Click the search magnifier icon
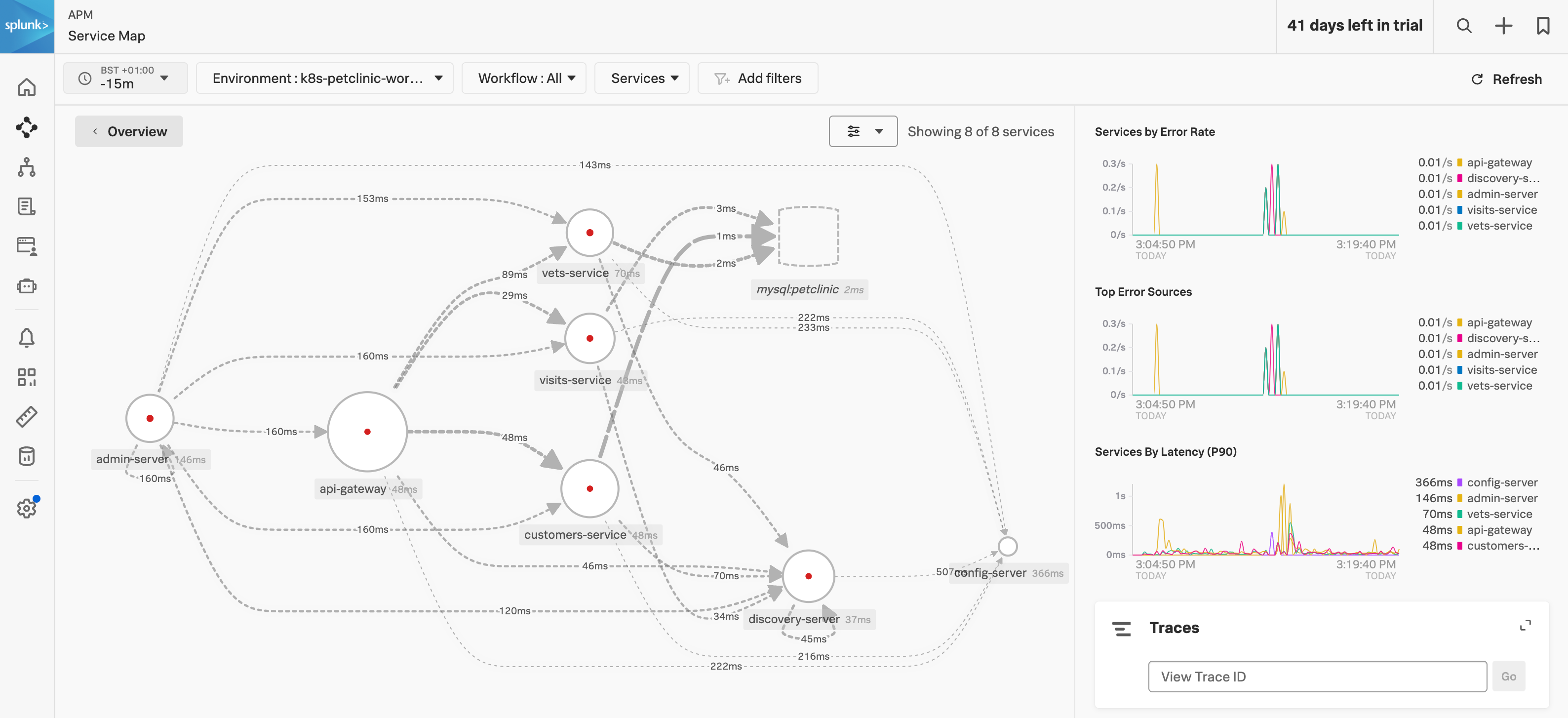 click(x=1464, y=26)
